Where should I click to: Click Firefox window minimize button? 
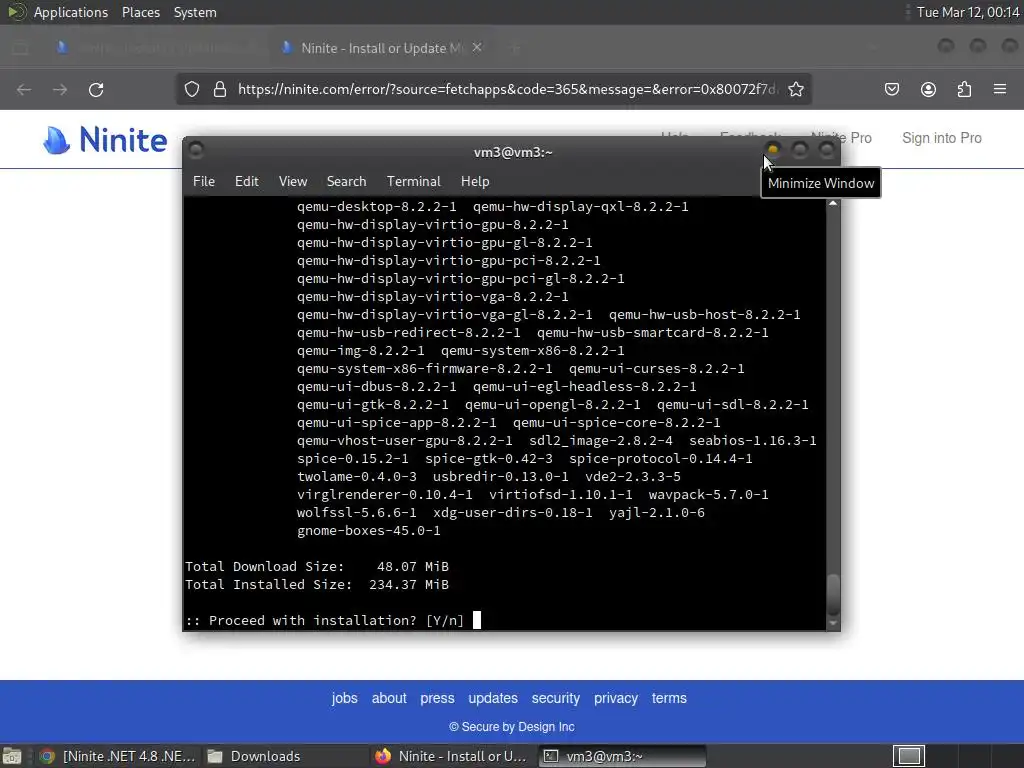tap(946, 46)
